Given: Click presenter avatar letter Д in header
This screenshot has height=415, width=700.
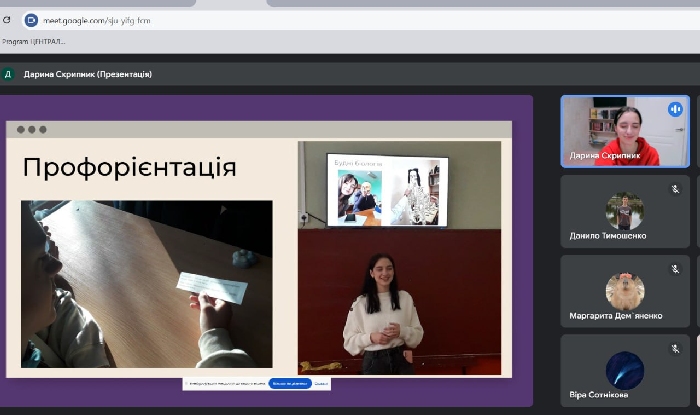Looking at the screenshot, I should [8, 74].
